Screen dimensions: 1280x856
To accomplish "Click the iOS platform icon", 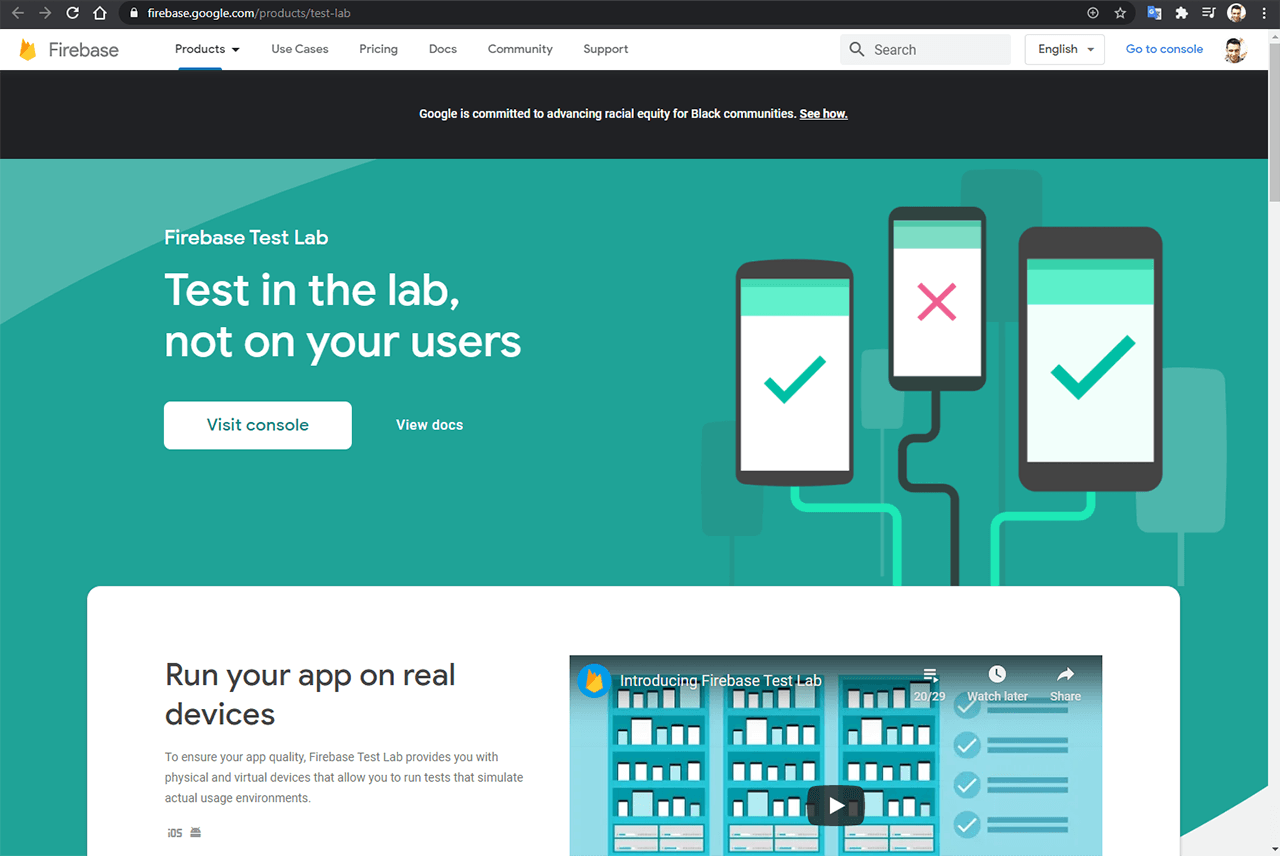I will [x=175, y=832].
